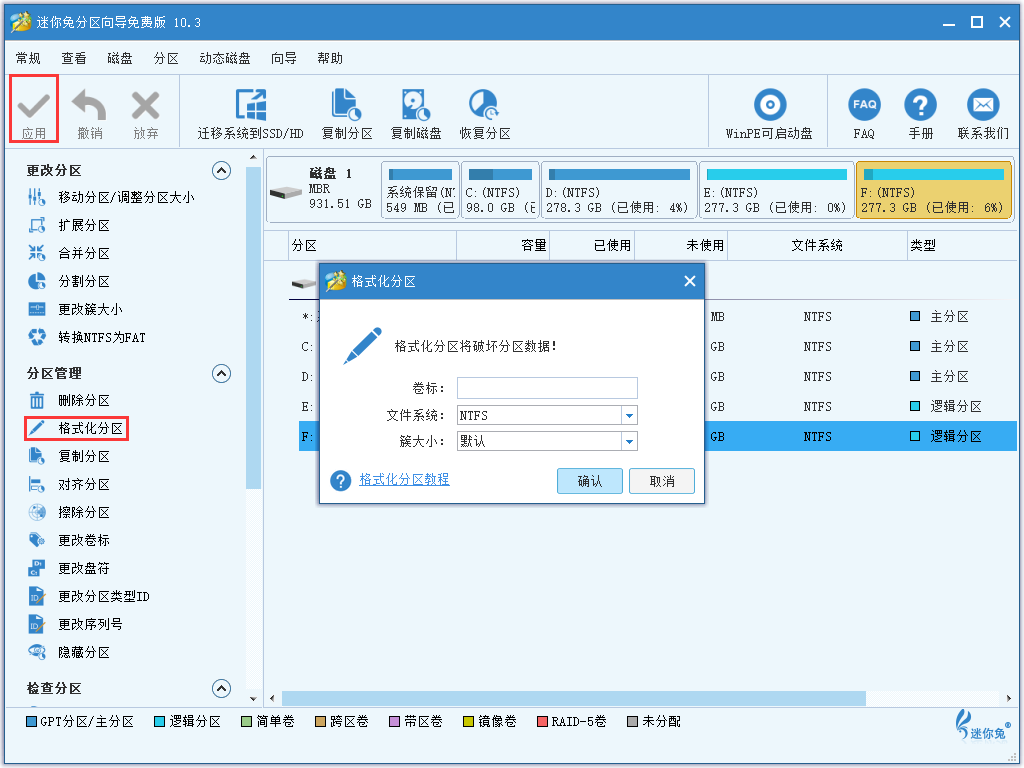Screen dimensions: 1024x768
Task: Click the sidebar scroll down arrow
Action: [x=253, y=698]
